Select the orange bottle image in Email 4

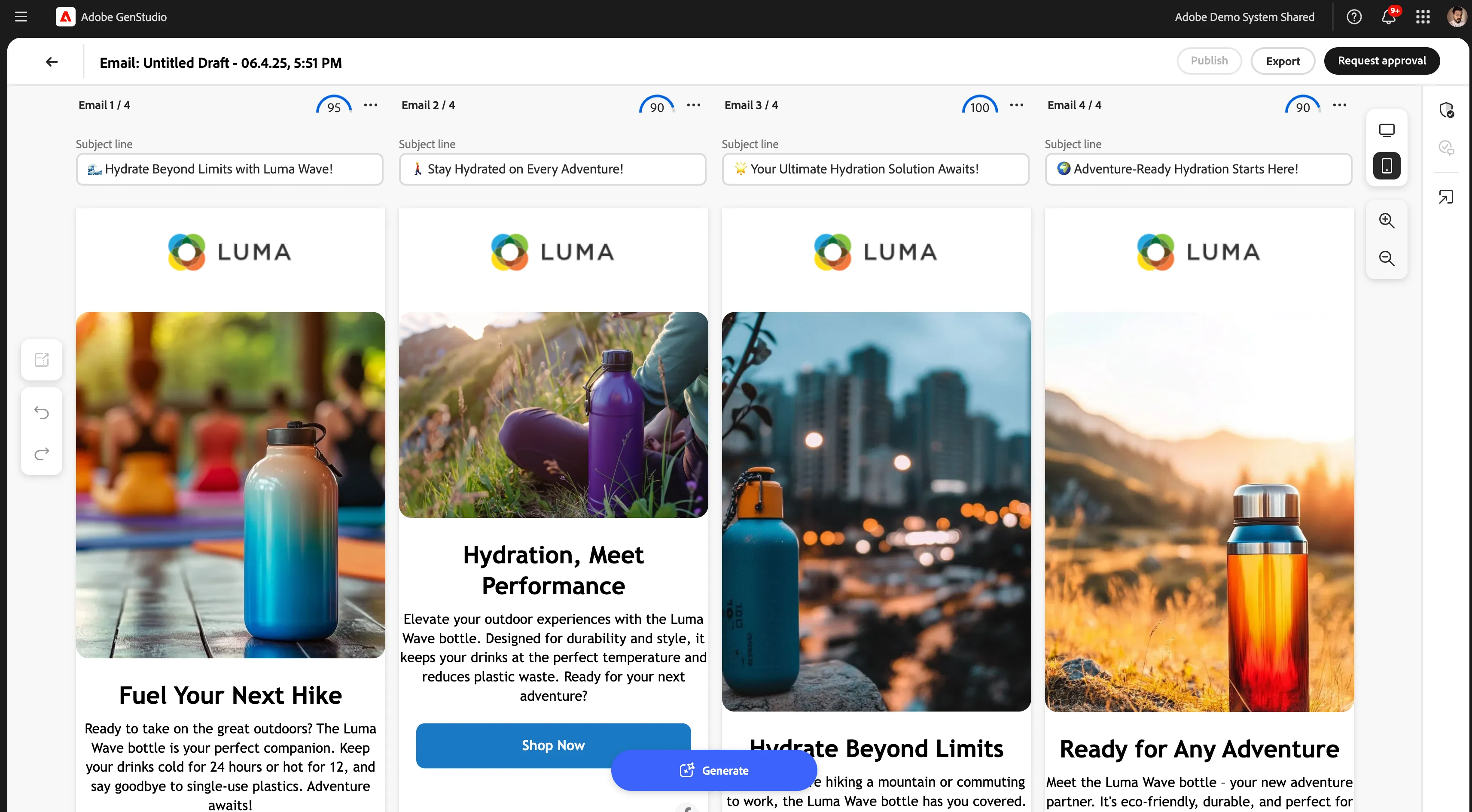click(x=1199, y=511)
